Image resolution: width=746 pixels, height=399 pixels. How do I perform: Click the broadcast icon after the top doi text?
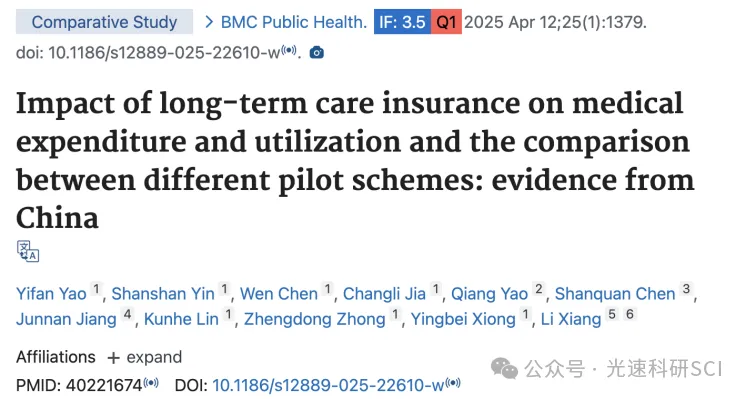[288, 50]
